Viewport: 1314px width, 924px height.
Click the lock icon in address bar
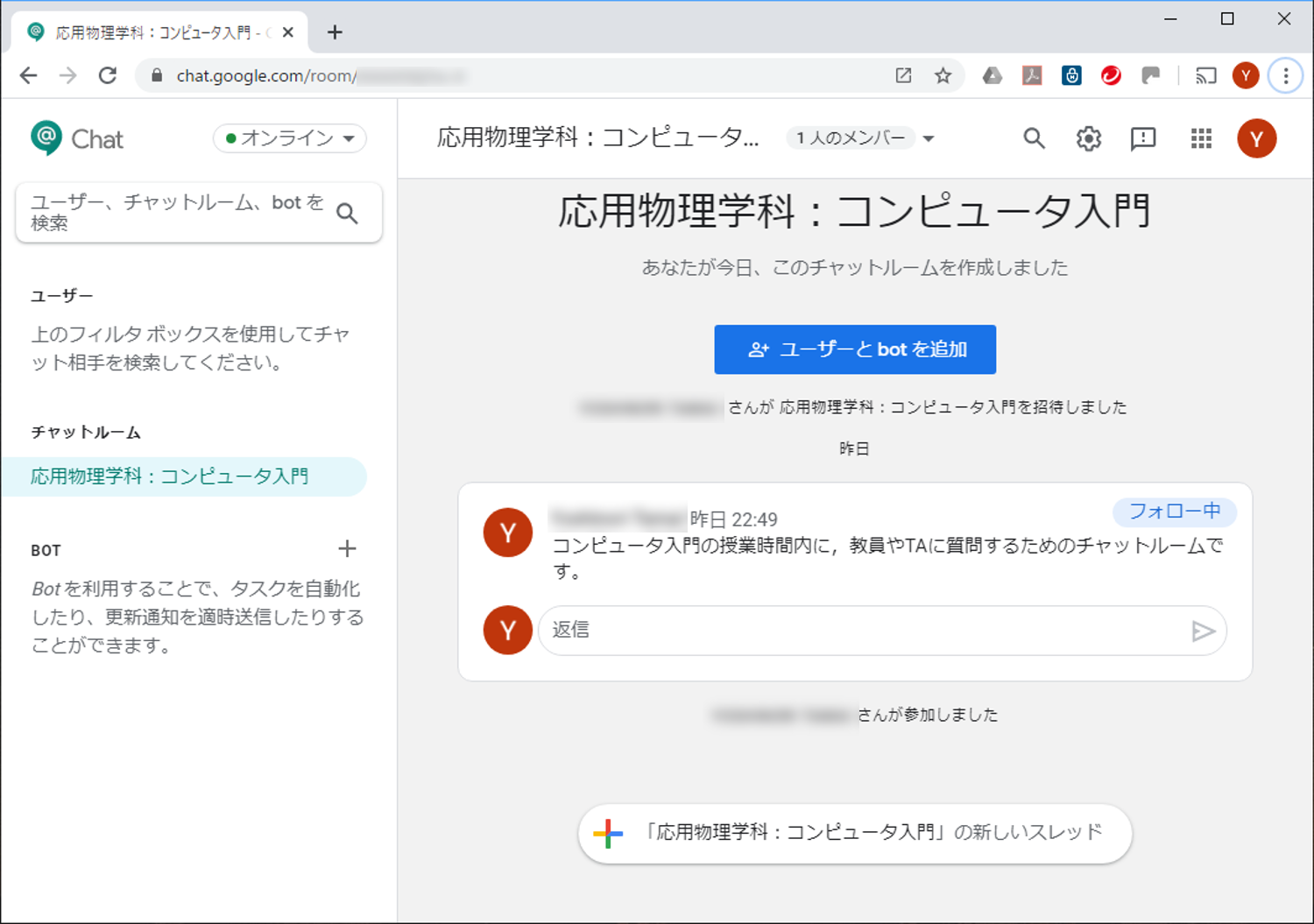[x=157, y=75]
